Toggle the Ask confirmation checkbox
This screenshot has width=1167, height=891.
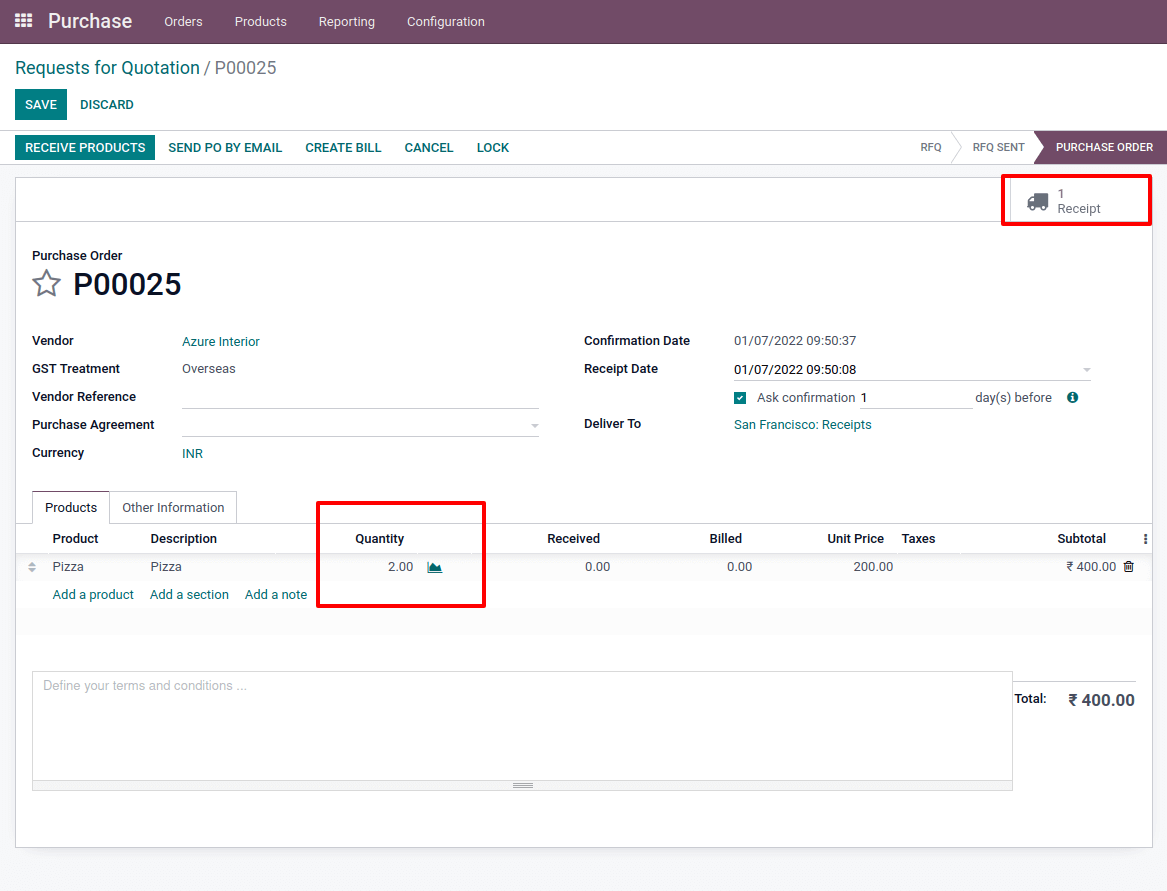coord(740,397)
